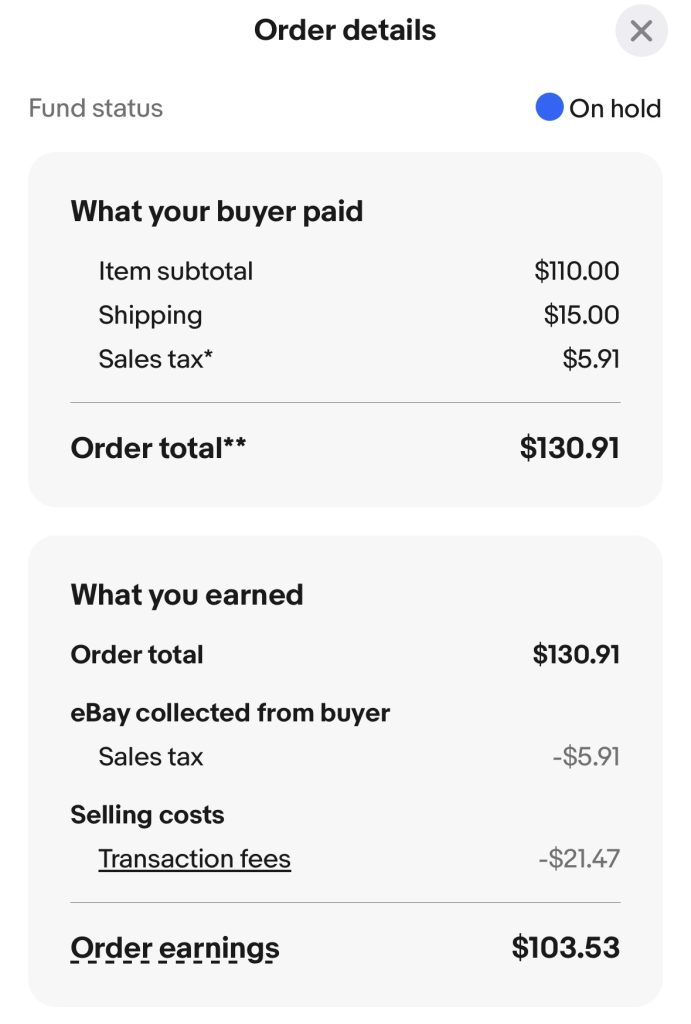This screenshot has height=1024, width=691.
Task: Click the $103.53 order earnings total
Action: [x=567, y=947]
